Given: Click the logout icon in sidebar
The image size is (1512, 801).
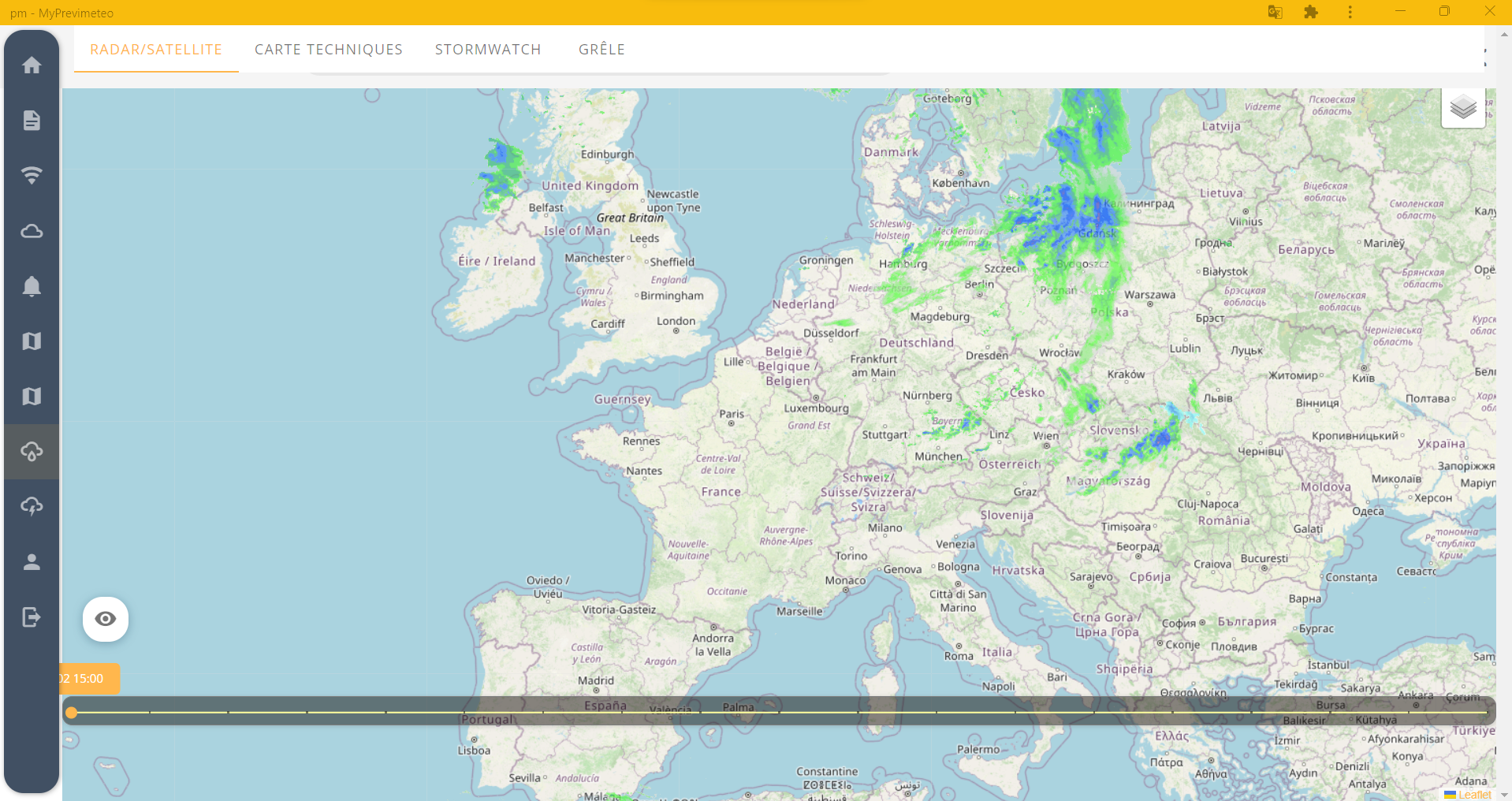Looking at the screenshot, I should tap(32, 617).
